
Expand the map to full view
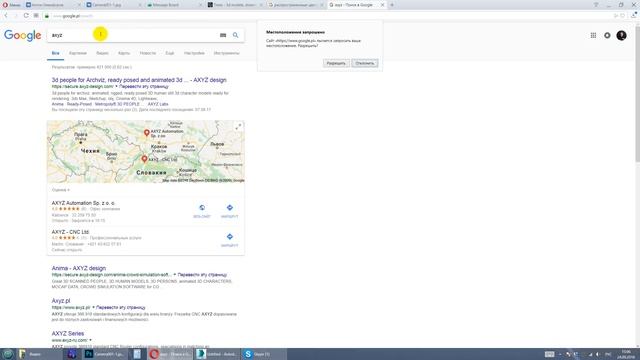click(x=238, y=127)
